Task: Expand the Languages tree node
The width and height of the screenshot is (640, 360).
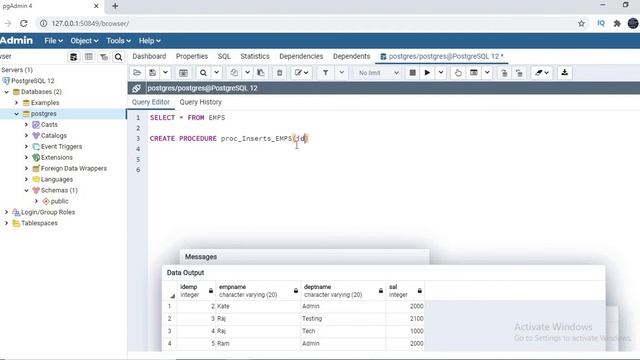Action: 27,179
